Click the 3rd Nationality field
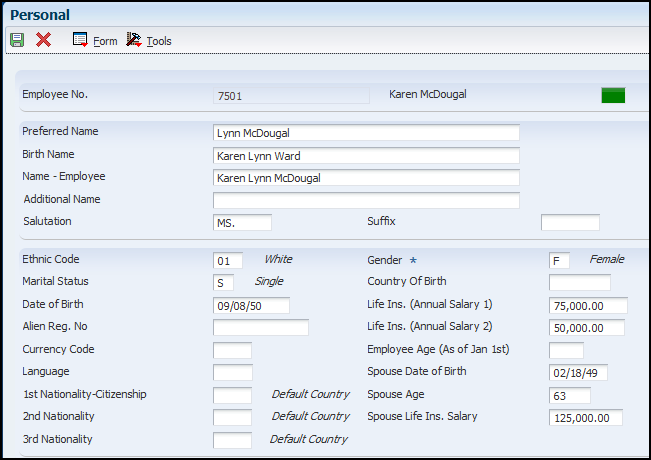 [x=232, y=440]
